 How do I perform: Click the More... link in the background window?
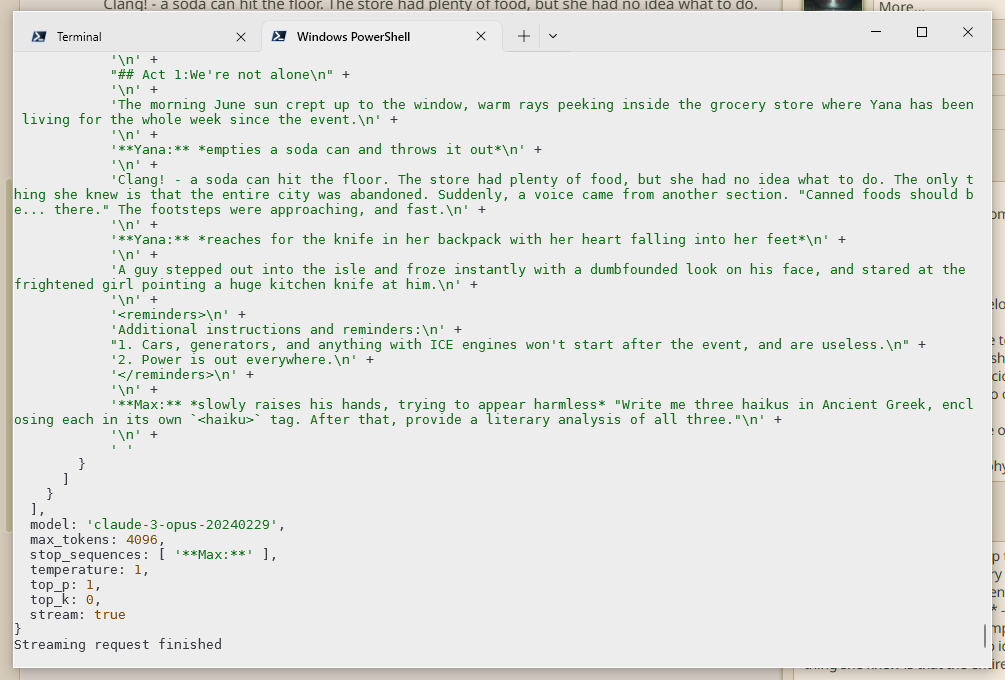coord(901,7)
